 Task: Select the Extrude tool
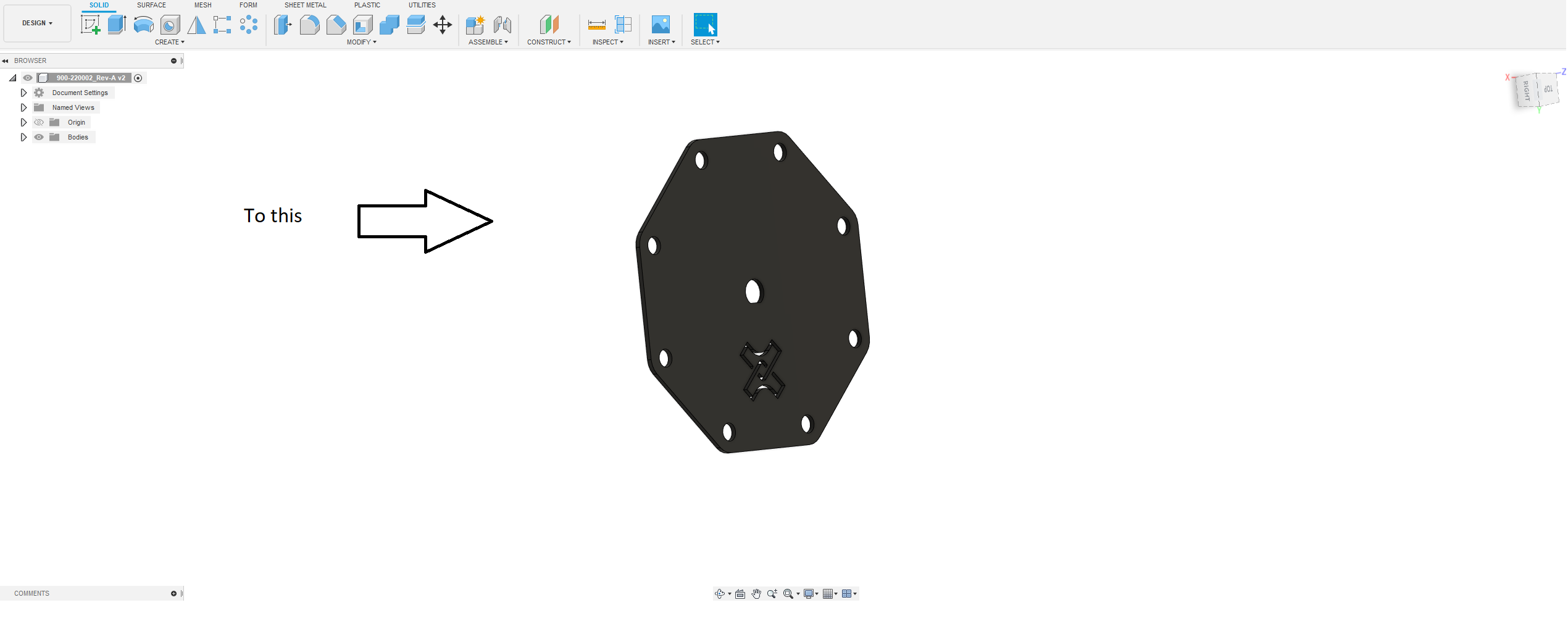[117, 25]
